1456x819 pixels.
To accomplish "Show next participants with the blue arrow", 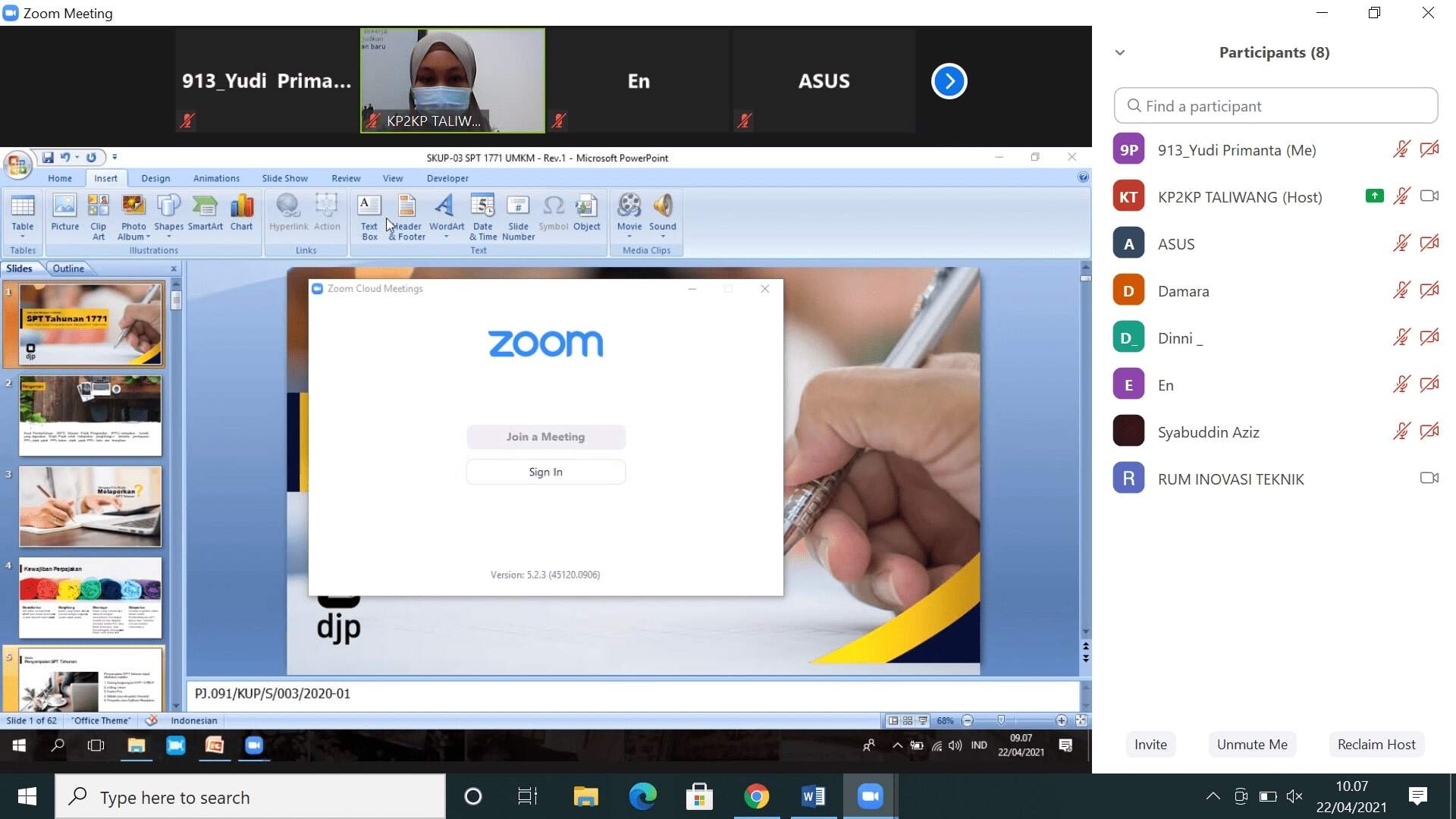I will (x=949, y=81).
